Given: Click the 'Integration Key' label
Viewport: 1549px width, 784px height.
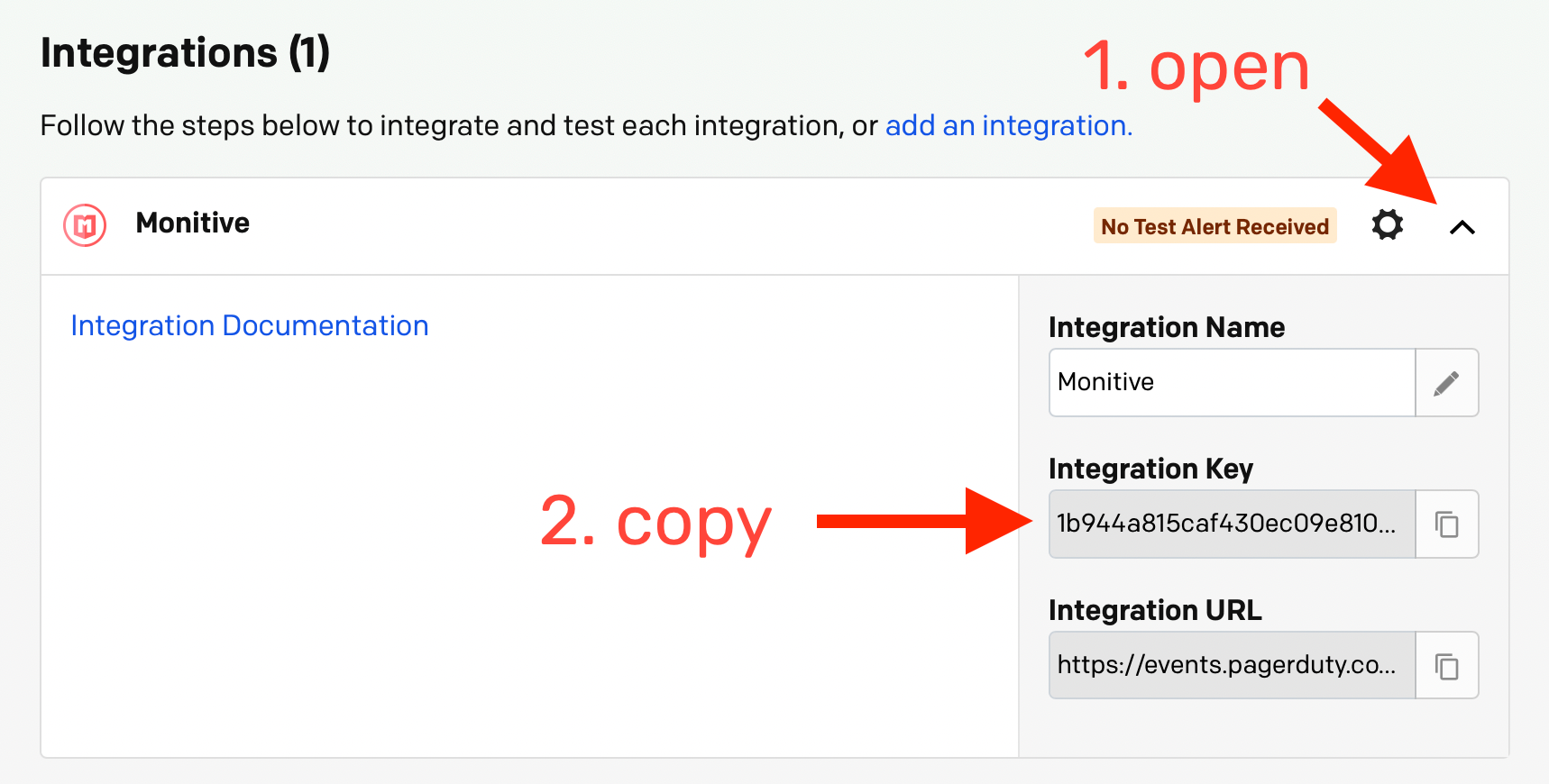Looking at the screenshot, I should [1150, 469].
